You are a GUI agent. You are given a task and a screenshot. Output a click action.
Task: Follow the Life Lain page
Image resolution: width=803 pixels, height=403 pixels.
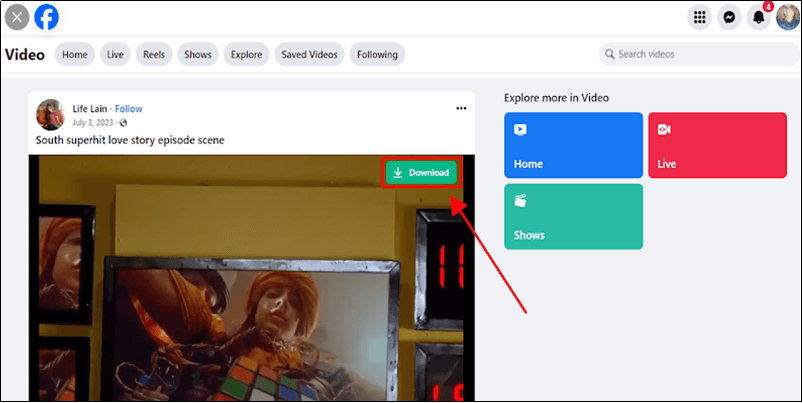(129, 109)
